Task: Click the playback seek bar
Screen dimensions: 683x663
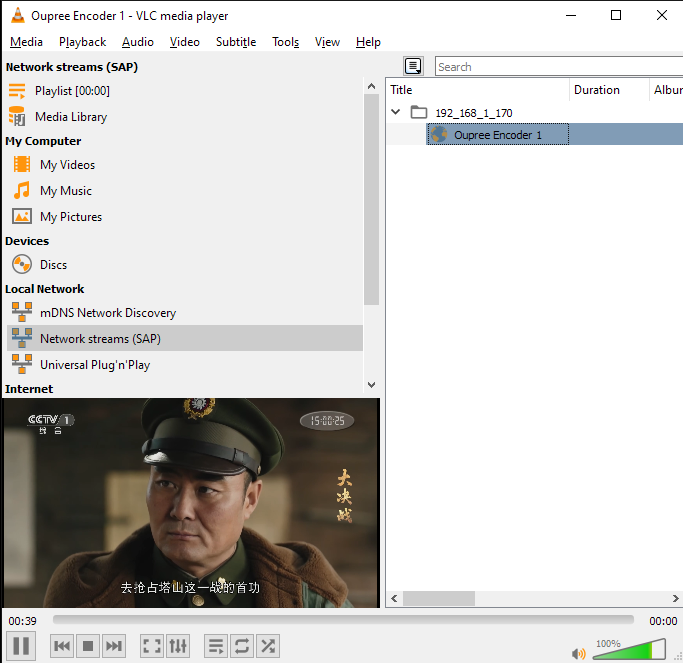Action: 343,619
